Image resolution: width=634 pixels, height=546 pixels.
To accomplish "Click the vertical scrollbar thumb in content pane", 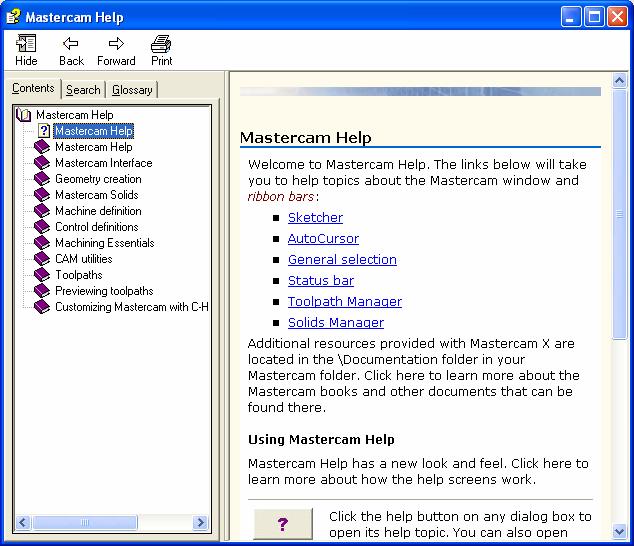I will (x=619, y=214).
